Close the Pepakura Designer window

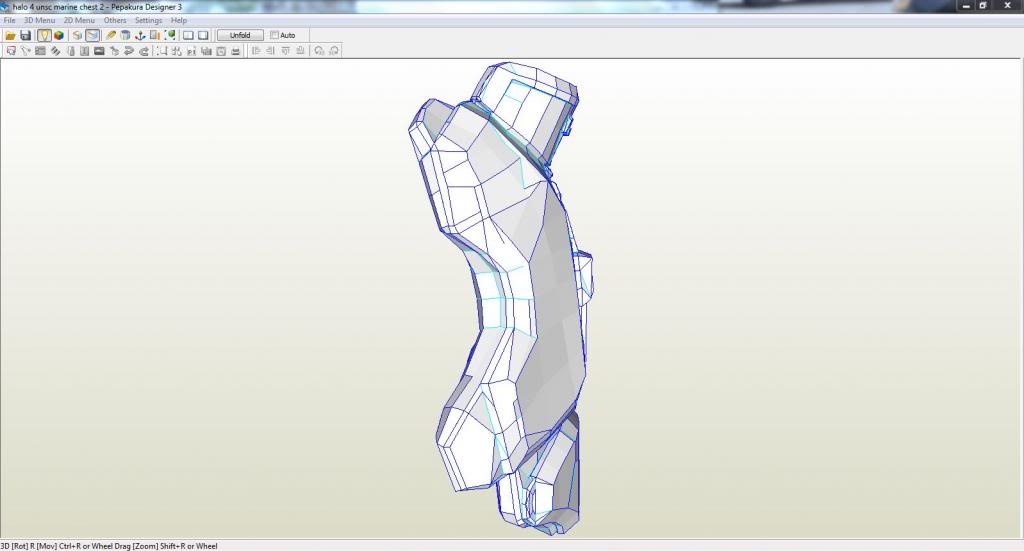point(1007,6)
